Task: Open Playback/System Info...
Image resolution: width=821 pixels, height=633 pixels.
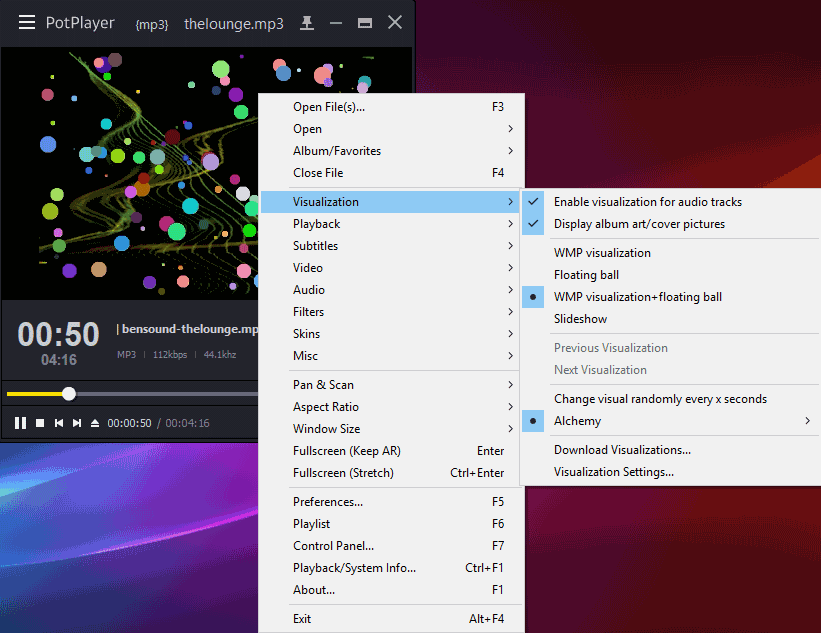Action: [x=390, y=568]
